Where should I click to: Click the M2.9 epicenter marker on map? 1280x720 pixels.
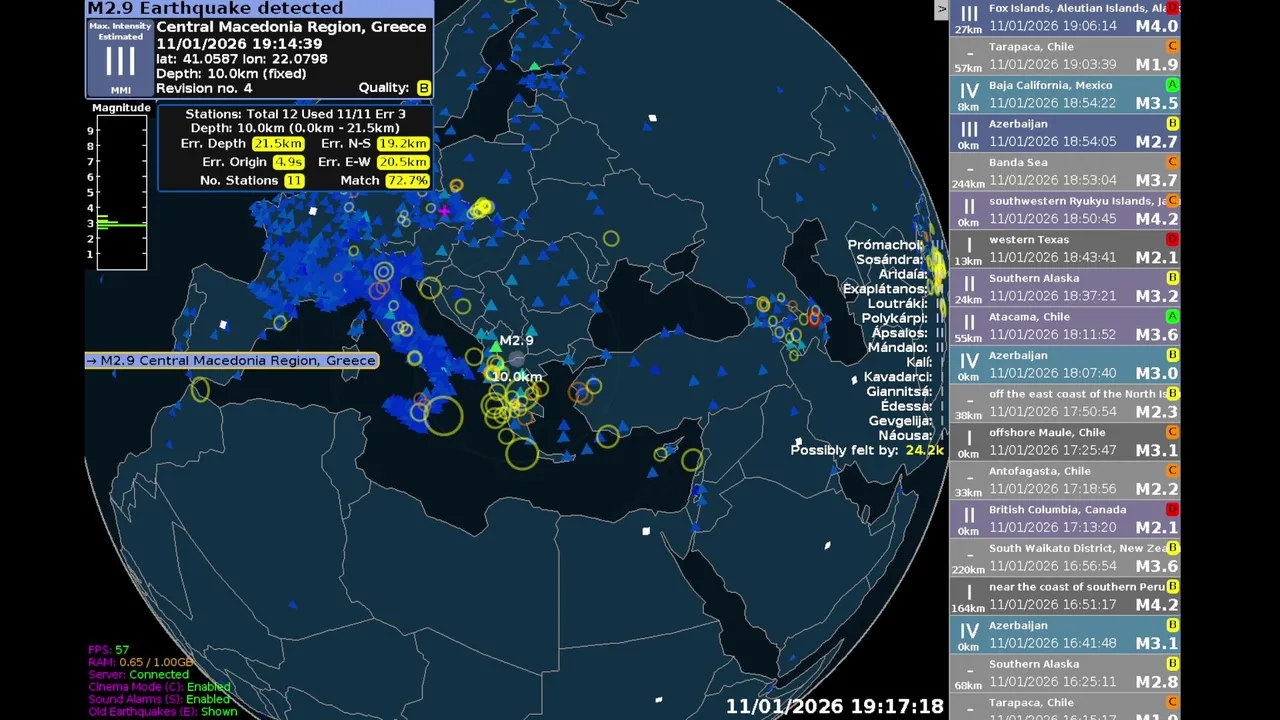[x=516, y=359]
